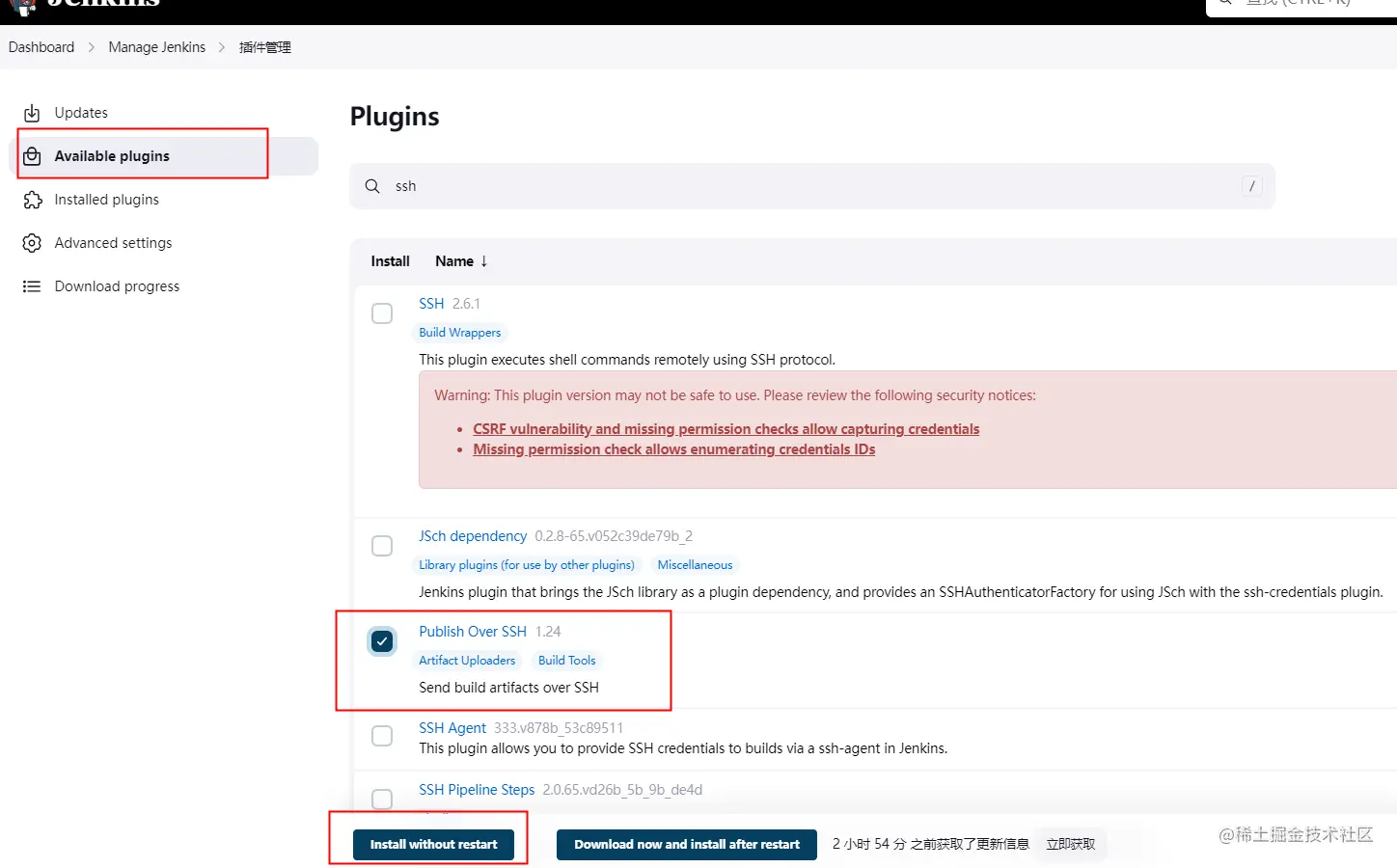Click the slash shortcut hint in search box
The width and height of the screenshot is (1397, 868).
click(x=1251, y=186)
